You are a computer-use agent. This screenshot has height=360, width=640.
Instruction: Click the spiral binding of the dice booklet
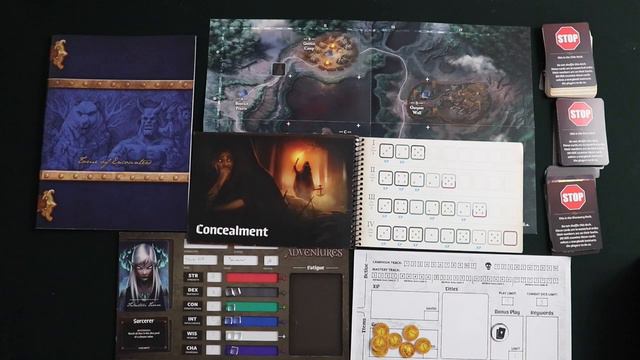pyautogui.click(x=360, y=192)
